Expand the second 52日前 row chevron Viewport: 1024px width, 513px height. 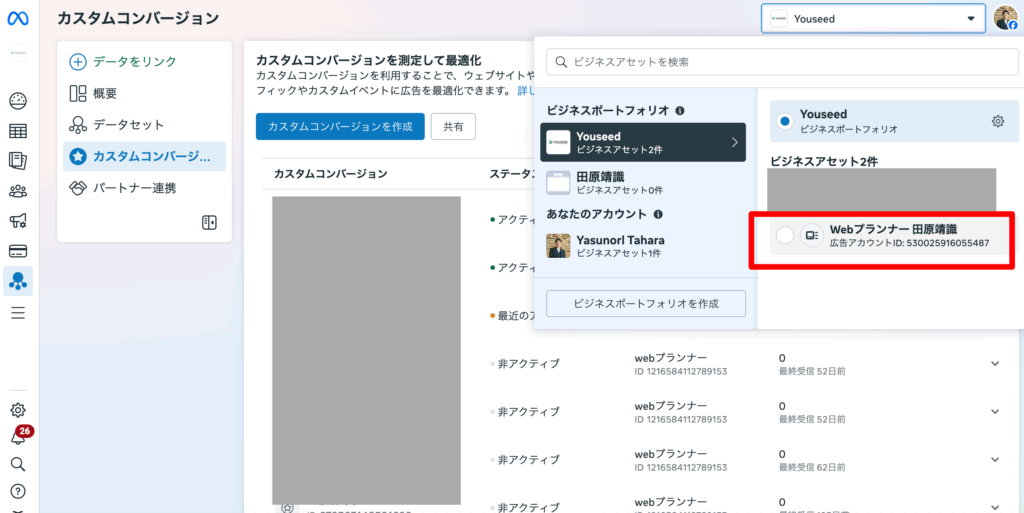tap(995, 411)
